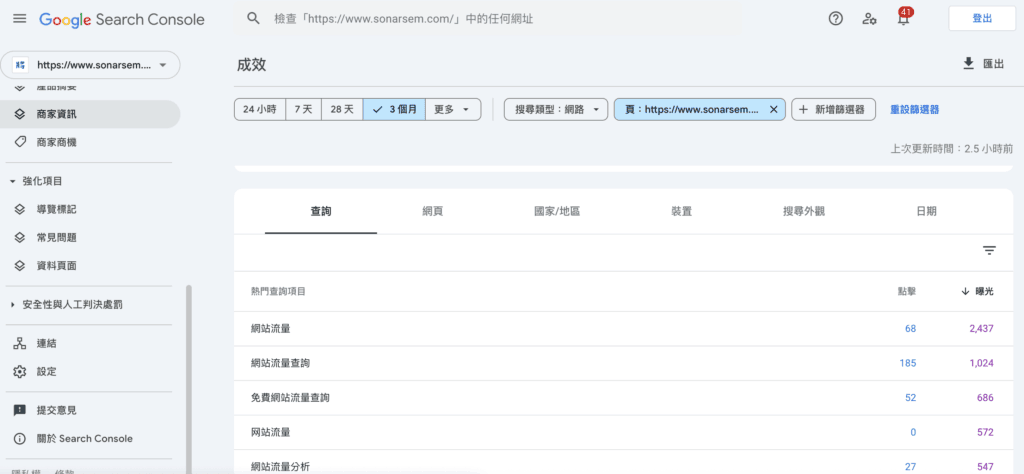The width and height of the screenshot is (1024, 474).
Task: Select the 28 天 date range
Action: tap(342, 109)
